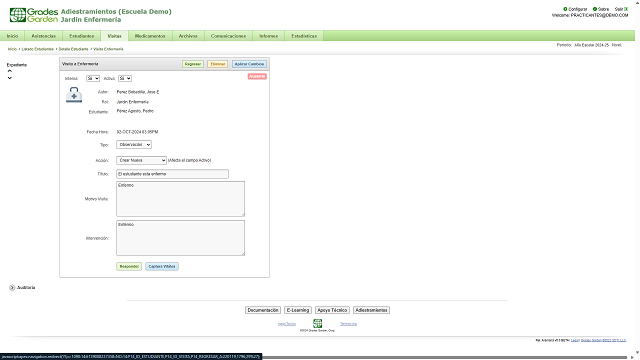Click the Salir exit icon
640x360 pixels.
click(x=626, y=9)
